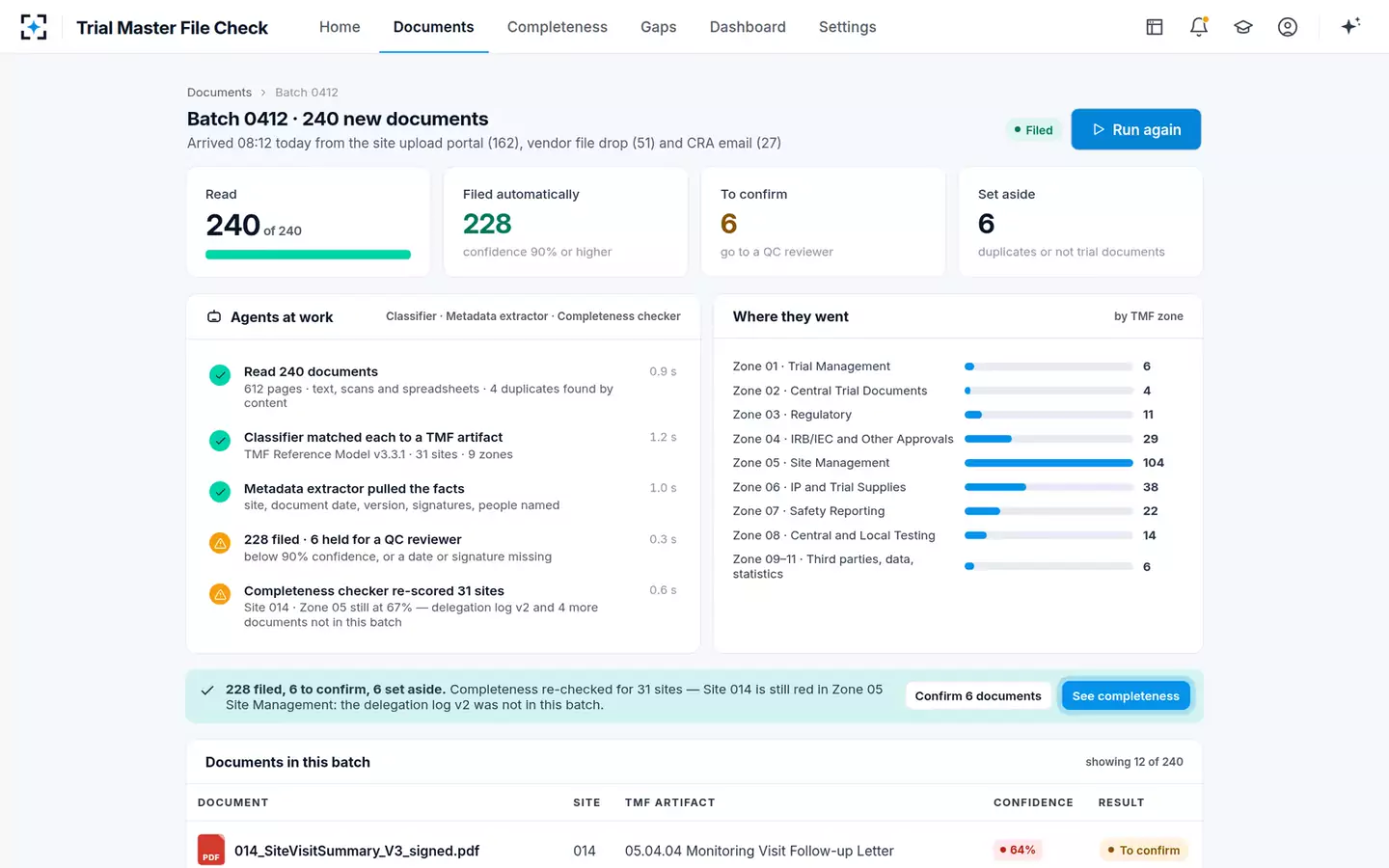Click the checkmark icon in summary banner
This screenshot has width=1389, height=868.
(206, 690)
